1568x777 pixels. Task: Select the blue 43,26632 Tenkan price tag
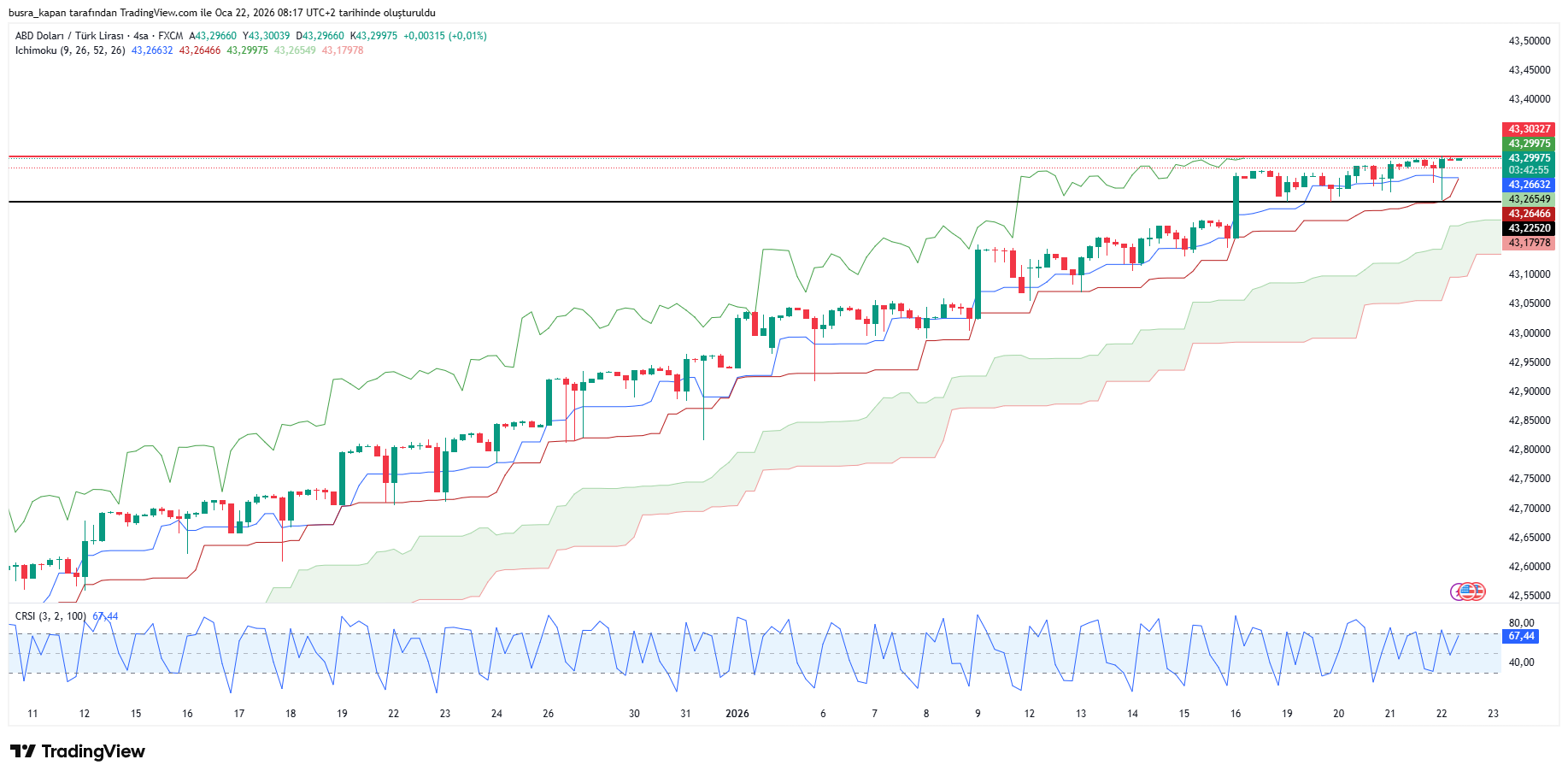pyautogui.click(x=1529, y=185)
